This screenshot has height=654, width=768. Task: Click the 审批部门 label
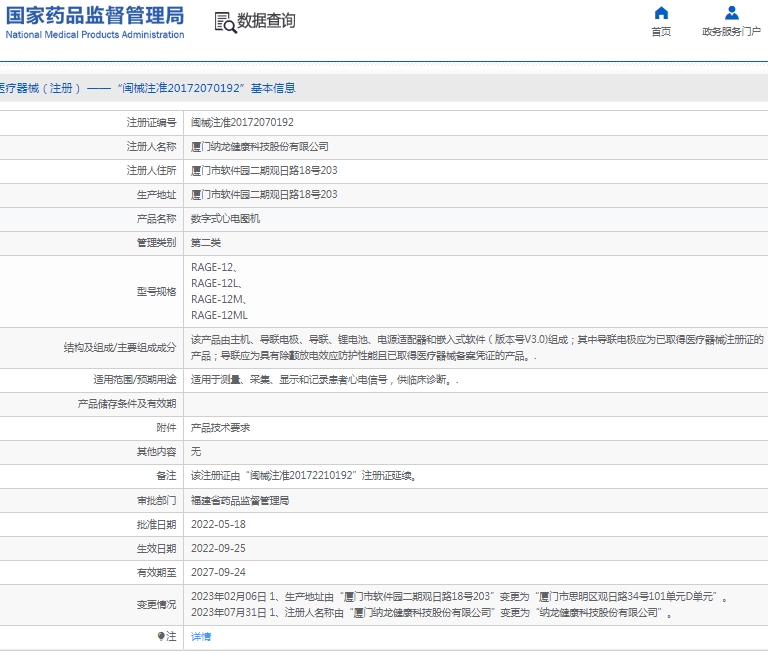coord(156,501)
